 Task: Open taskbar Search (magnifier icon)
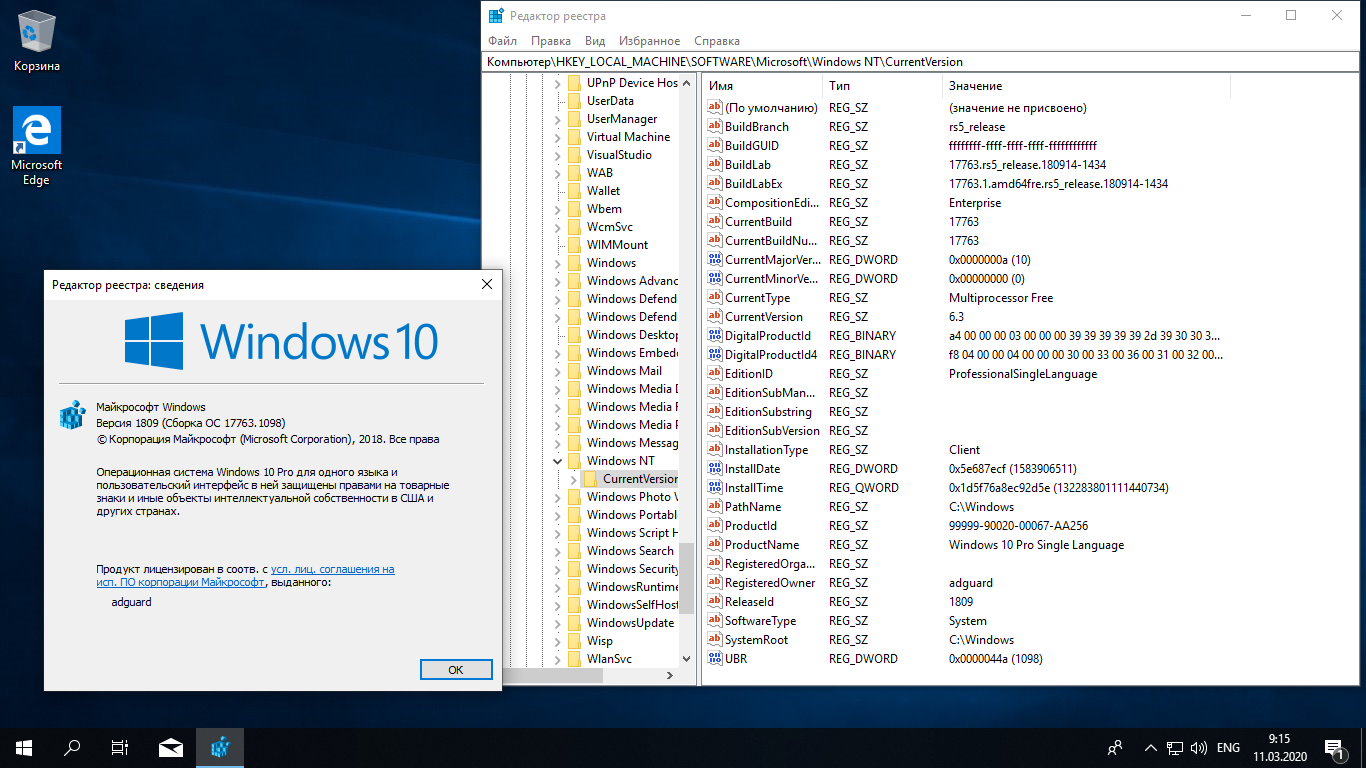click(x=72, y=747)
